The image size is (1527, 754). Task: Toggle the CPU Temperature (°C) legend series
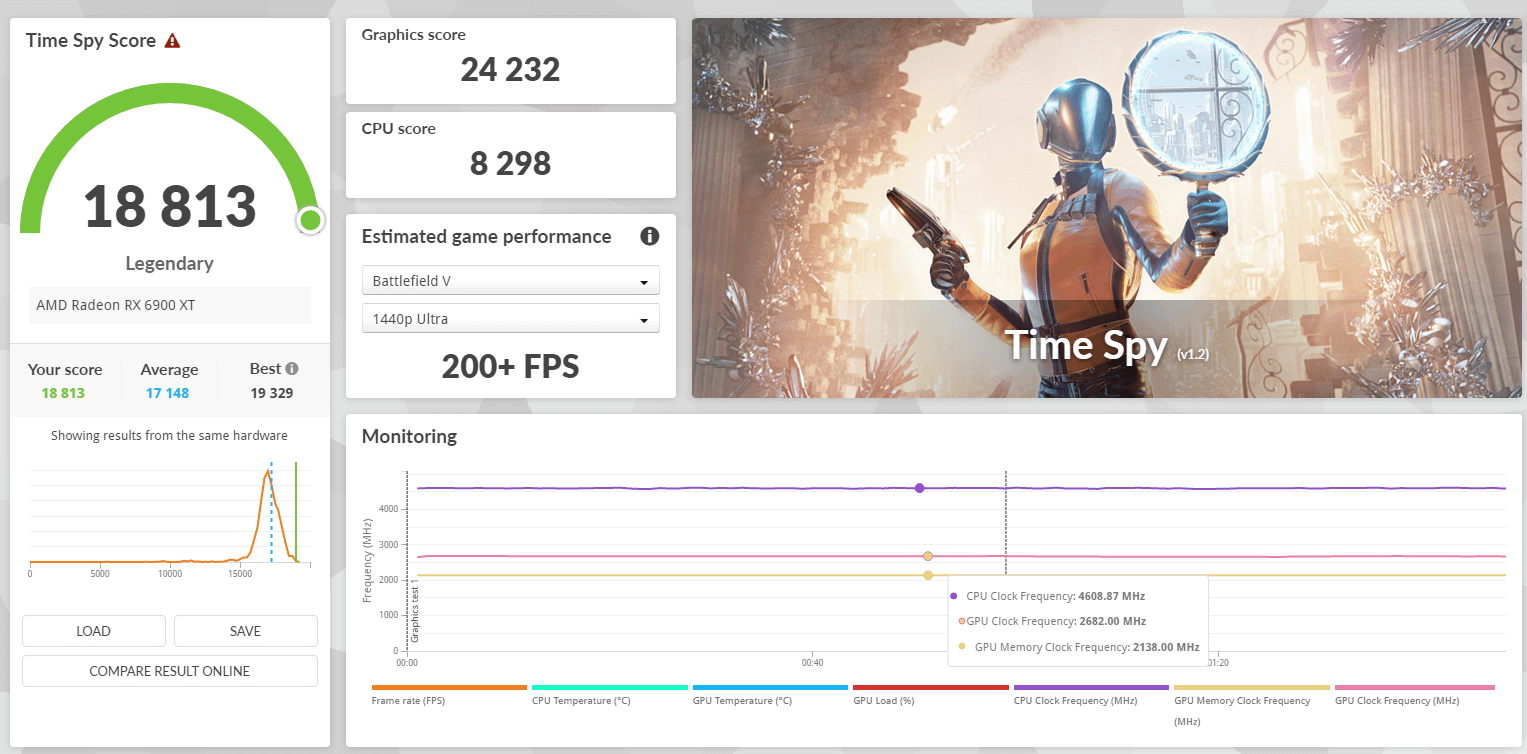coord(610,696)
